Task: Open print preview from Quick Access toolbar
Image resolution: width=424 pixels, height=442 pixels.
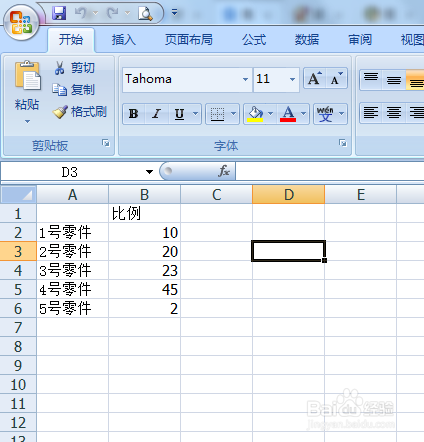Action: [x=145, y=13]
